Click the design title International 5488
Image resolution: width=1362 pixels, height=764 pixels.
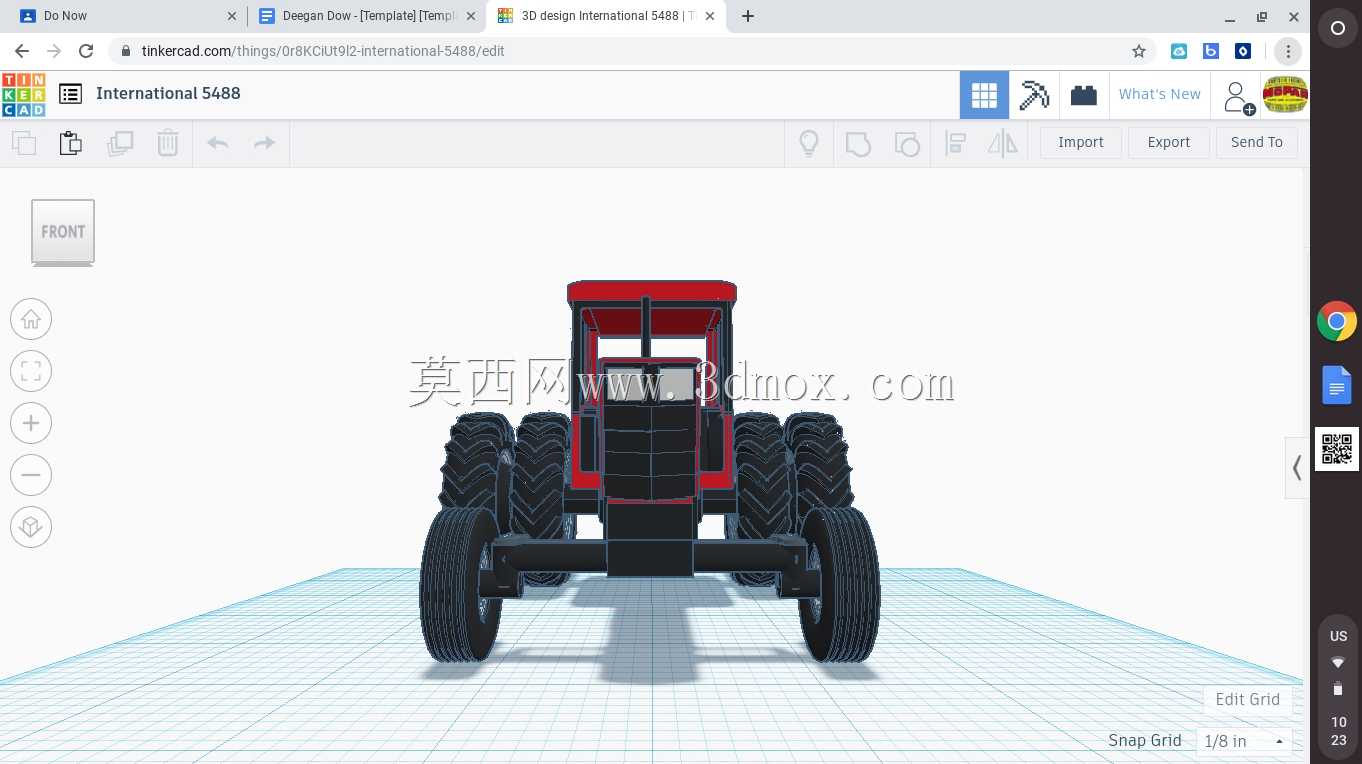click(x=168, y=93)
